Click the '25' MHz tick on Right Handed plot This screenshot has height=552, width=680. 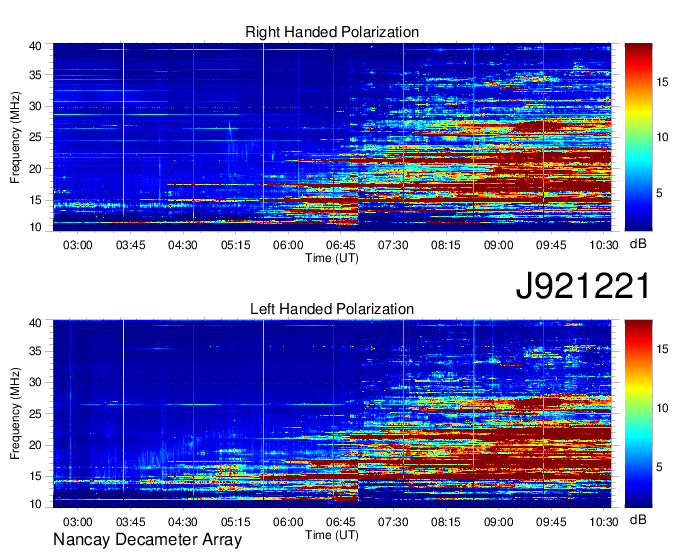pyautogui.click(x=36, y=138)
